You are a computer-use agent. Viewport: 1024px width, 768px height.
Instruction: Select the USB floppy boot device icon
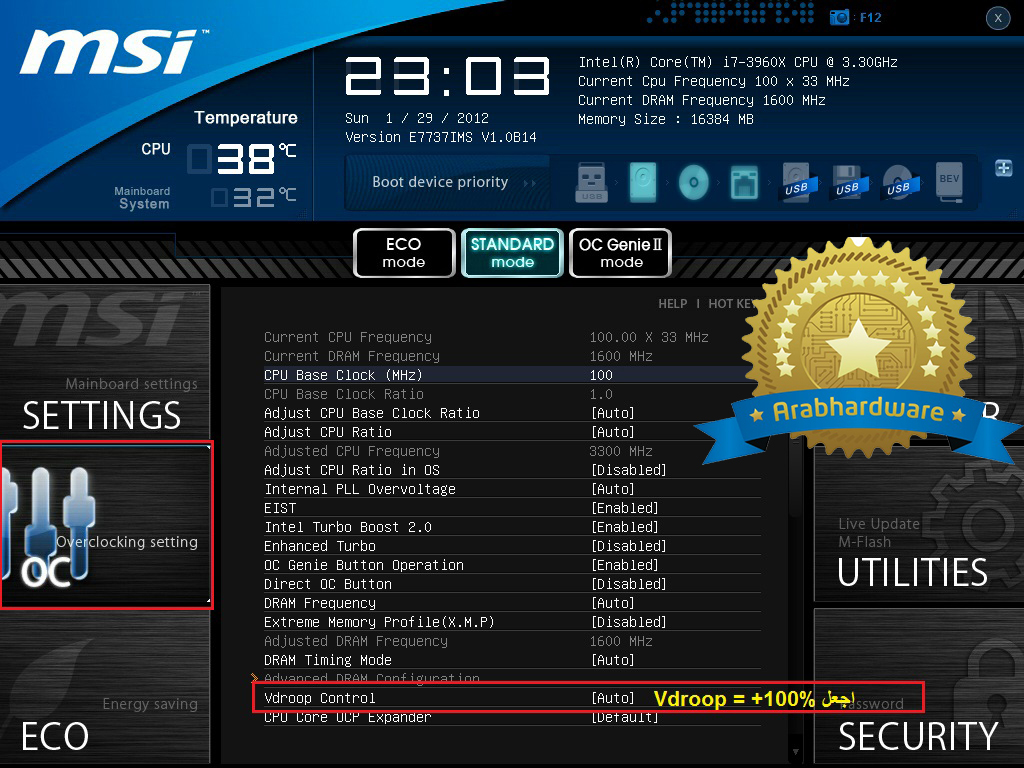tap(847, 182)
